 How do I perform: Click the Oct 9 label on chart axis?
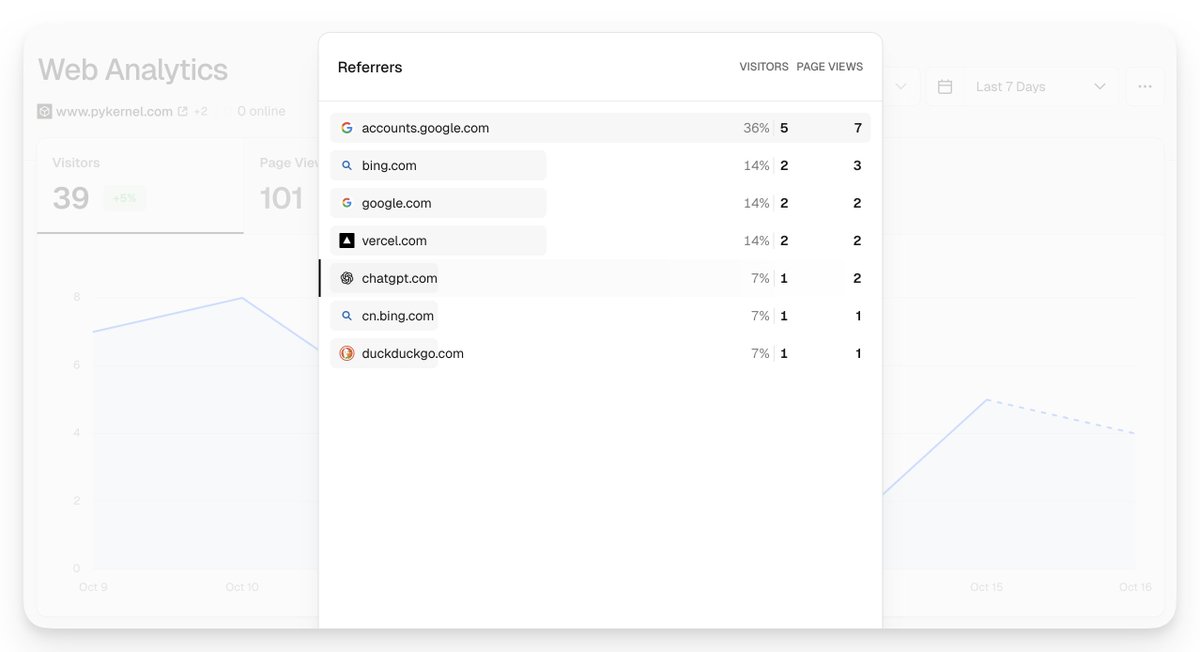pos(93,587)
